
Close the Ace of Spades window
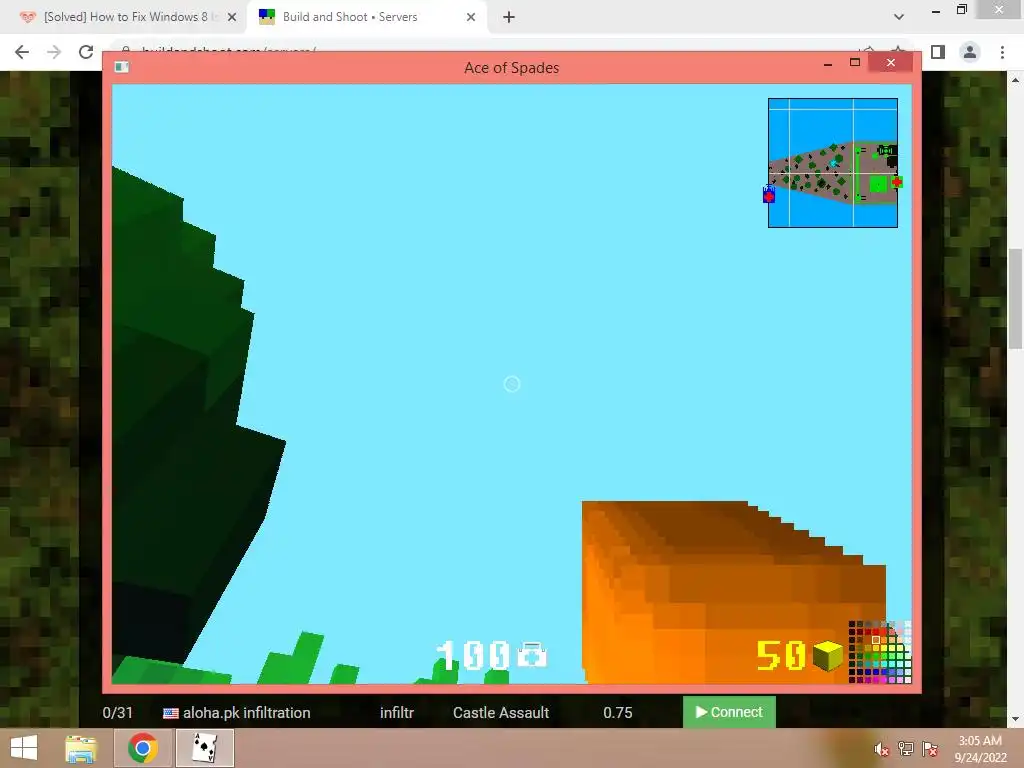(x=891, y=63)
